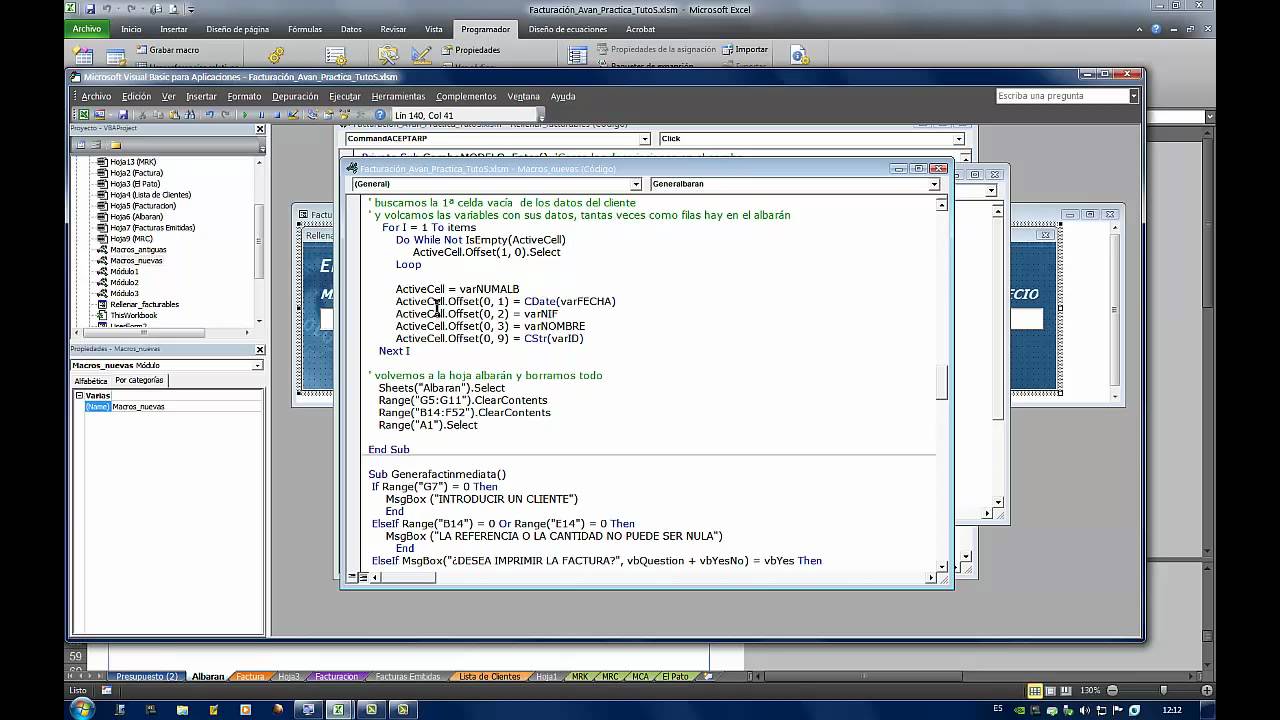Select the Alfabética properties tab
The width and height of the screenshot is (1280, 720).
pyautogui.click(x=91, y=381)
